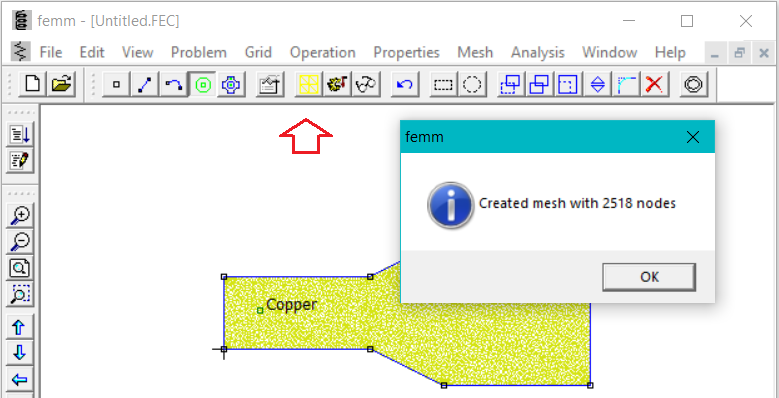Create a new document with the New icon

pyautogui.click(x=33, y=84)
